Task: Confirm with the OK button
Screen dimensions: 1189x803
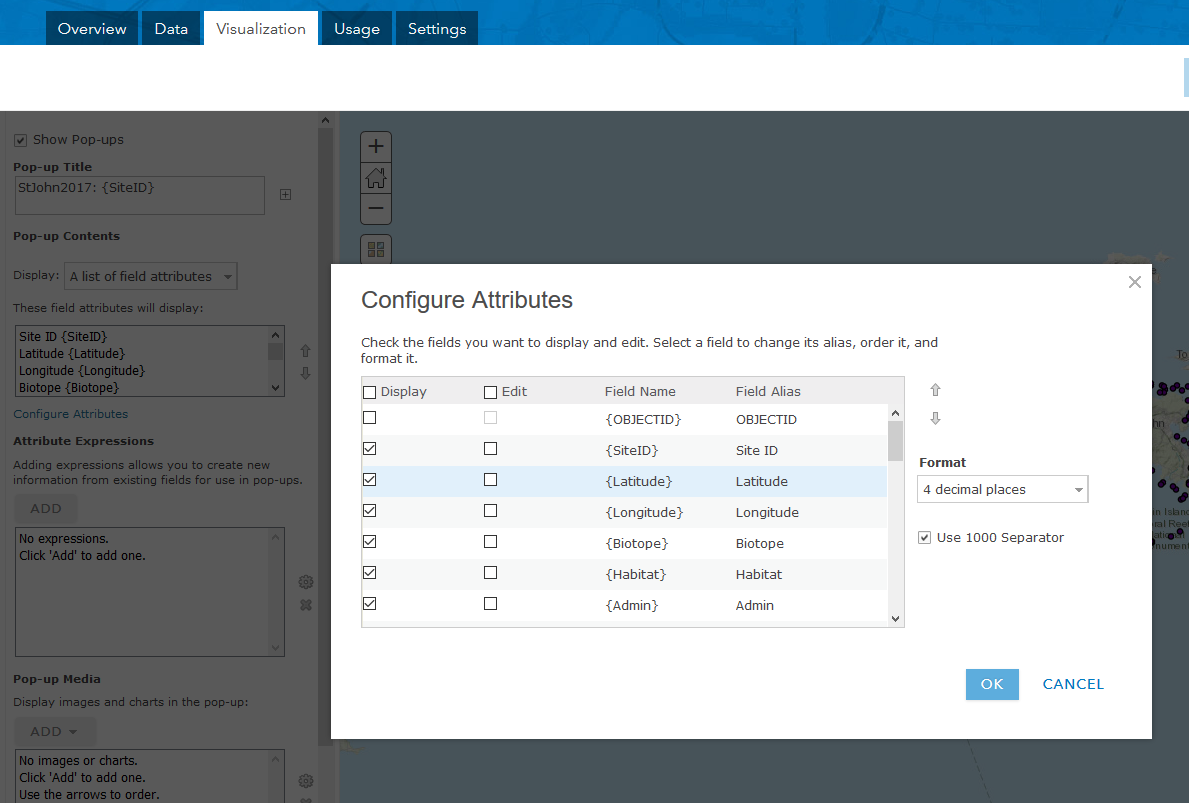Action: click(992, 684)
